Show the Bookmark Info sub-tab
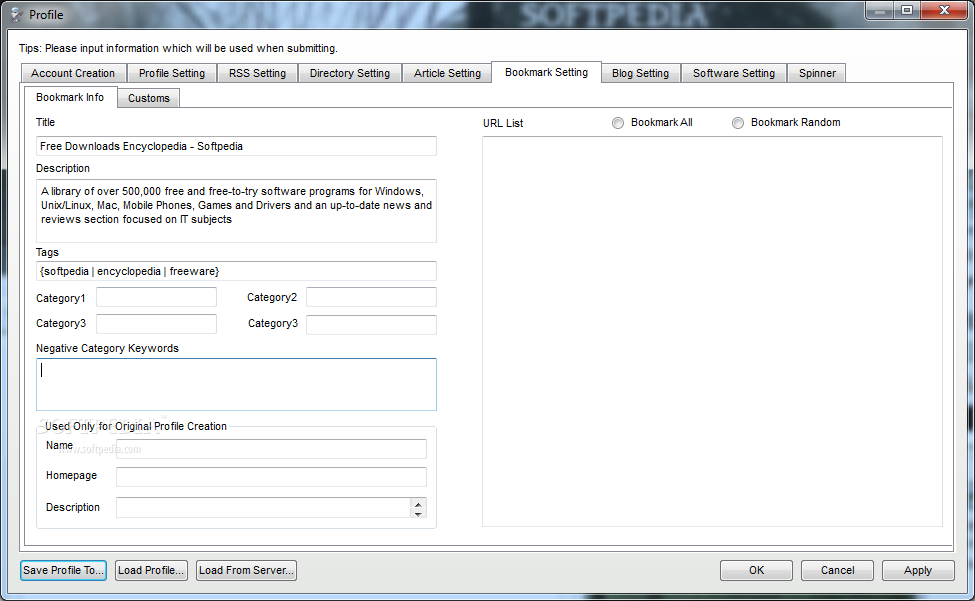Screen dimensions: 975x601 (70, 97)
